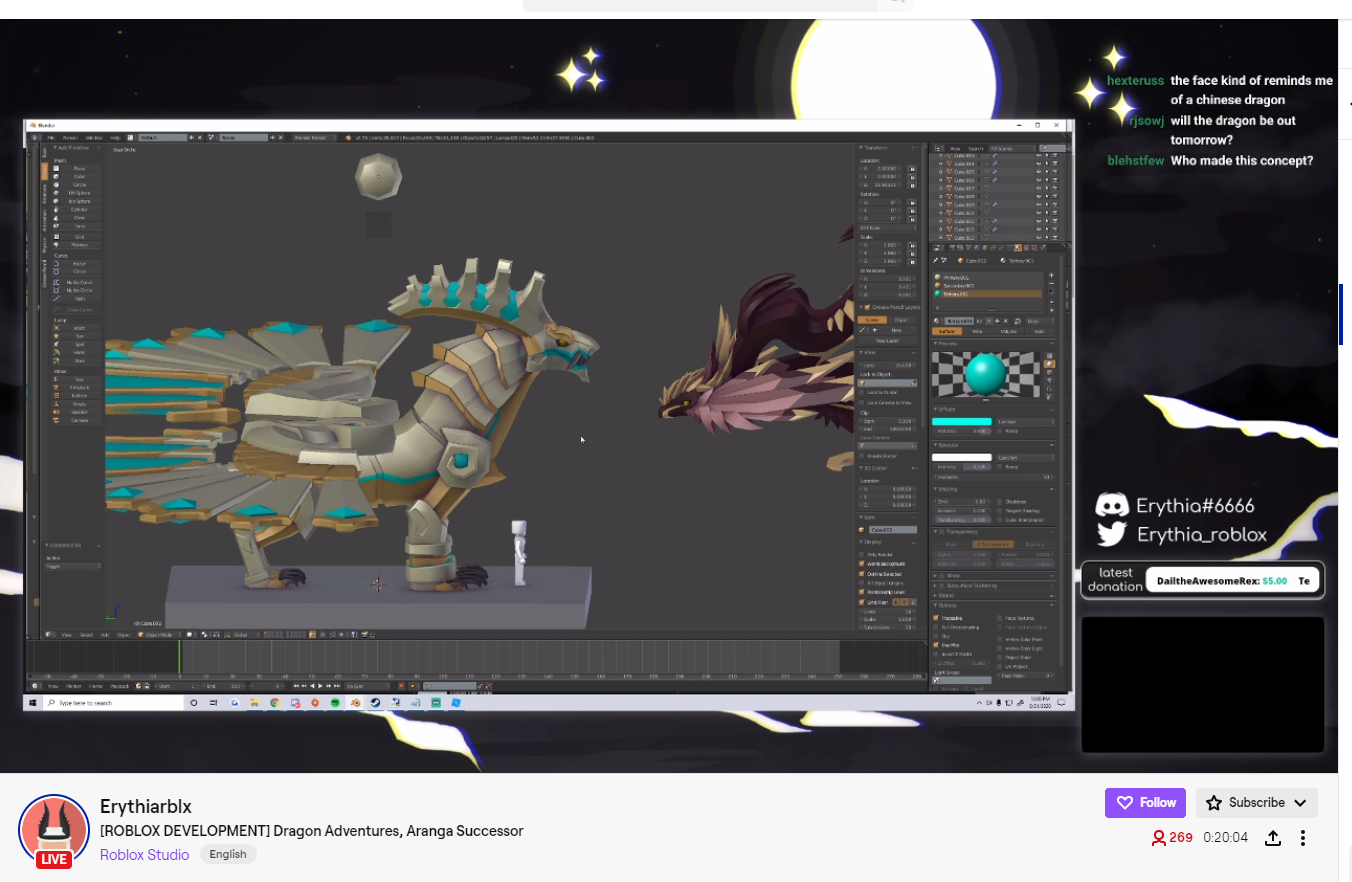Add a Spot lamp
1352x882 pixels.
click(77, 344)
